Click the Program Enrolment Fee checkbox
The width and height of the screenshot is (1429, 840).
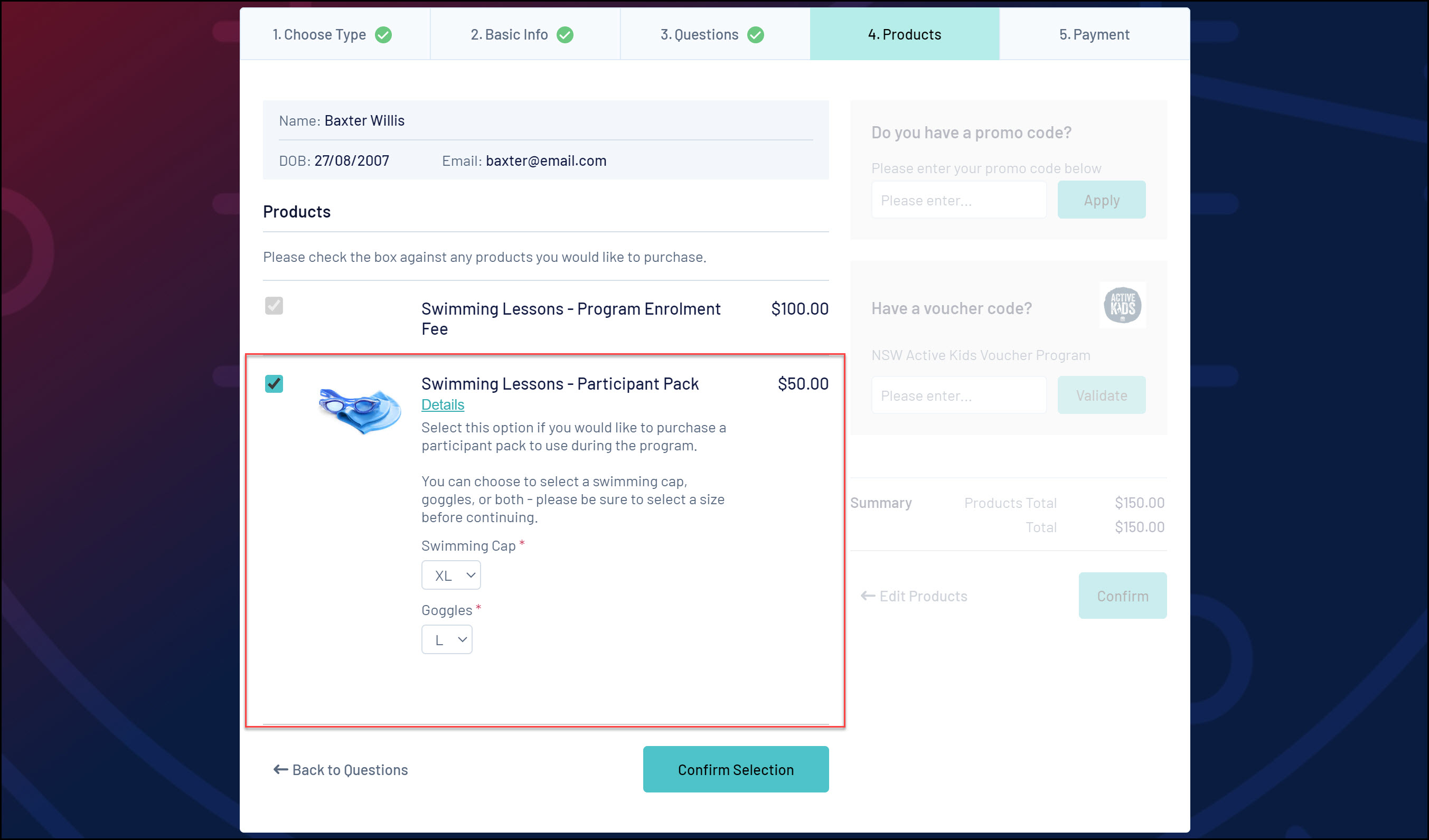[274, 306]
